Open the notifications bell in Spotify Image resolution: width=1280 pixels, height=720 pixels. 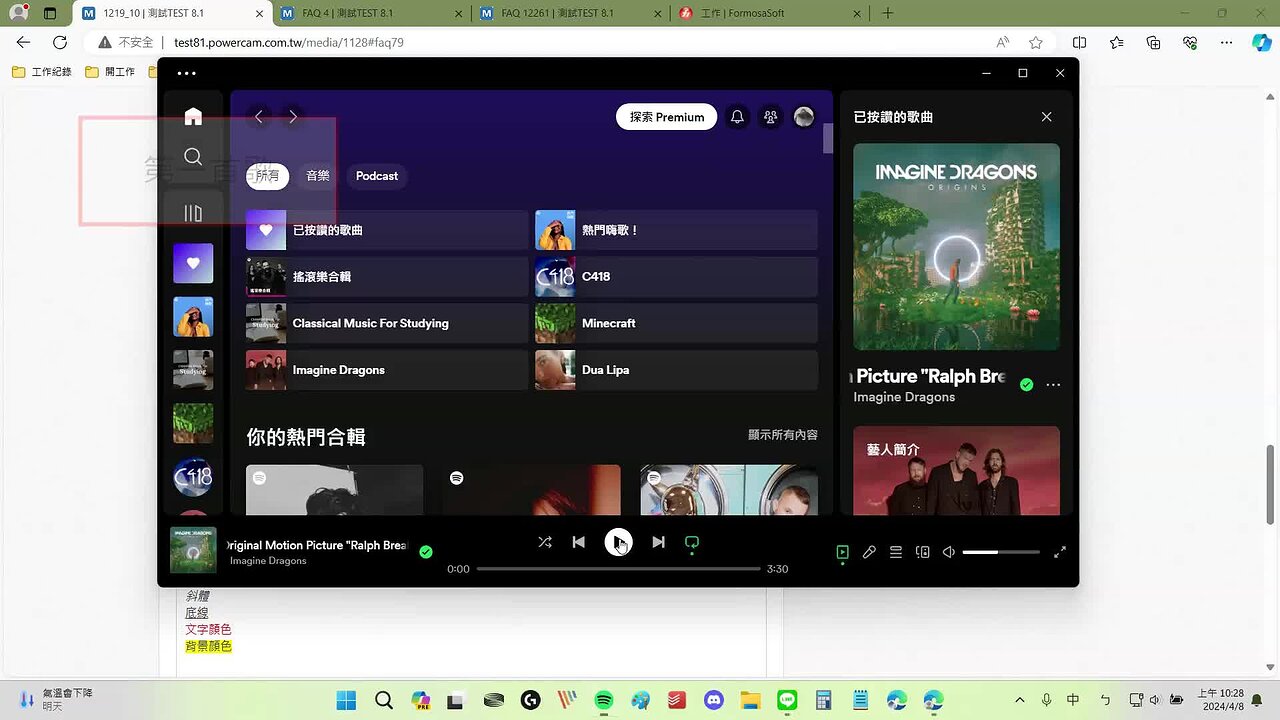[737, 117]
